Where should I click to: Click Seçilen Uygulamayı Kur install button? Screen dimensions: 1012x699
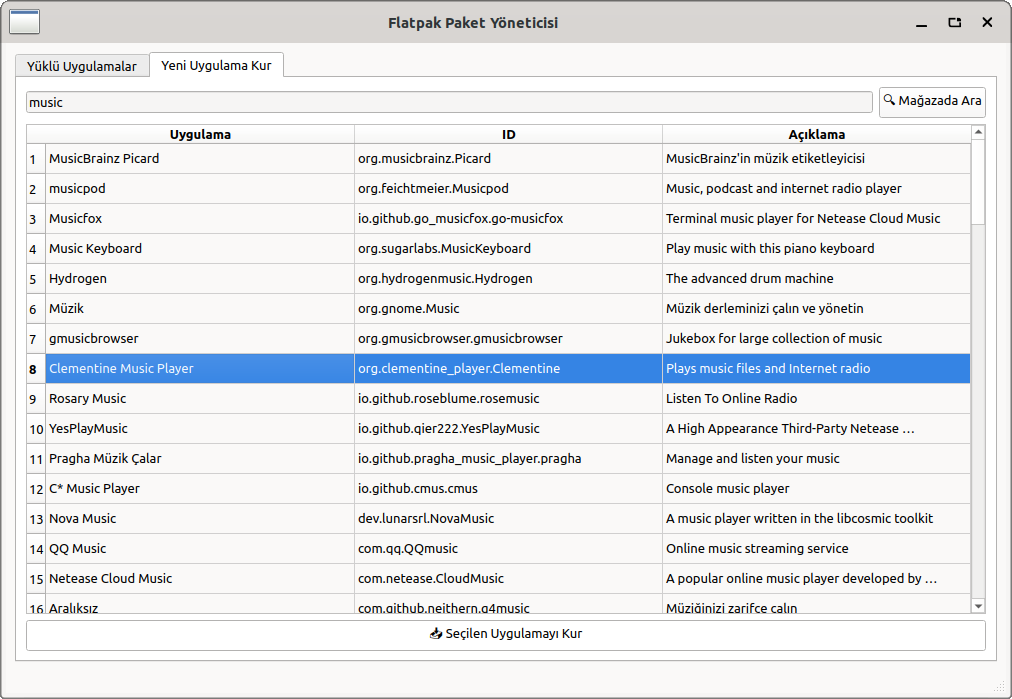coord(505,634)
